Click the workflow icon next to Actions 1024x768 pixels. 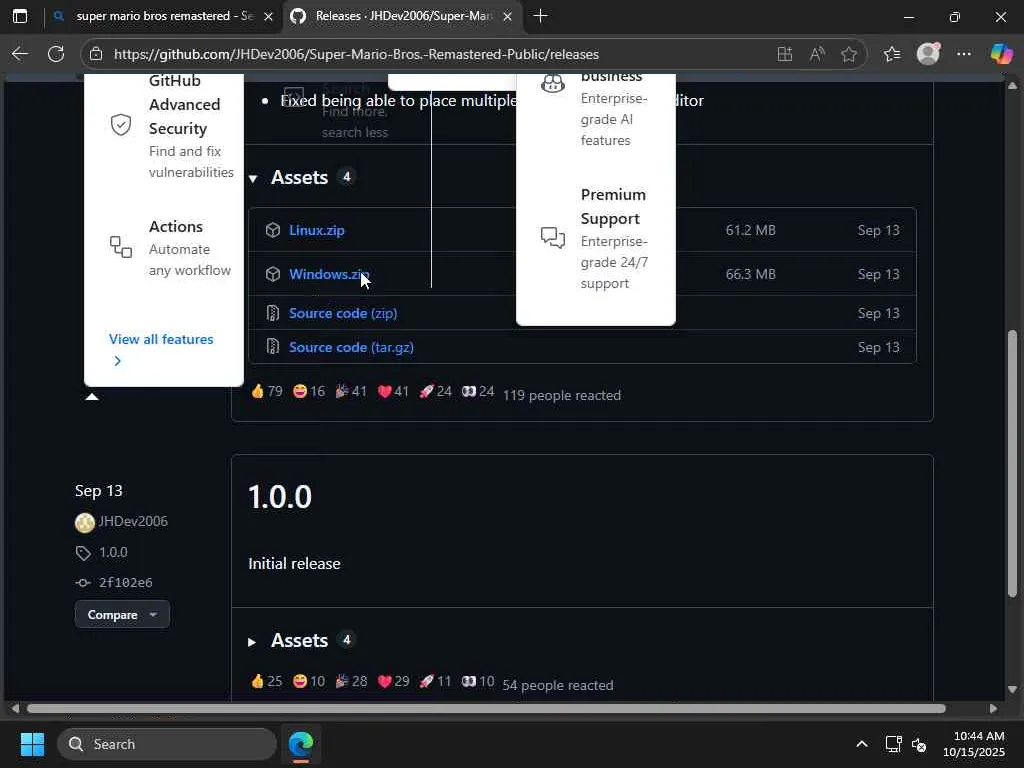(121, 248)
